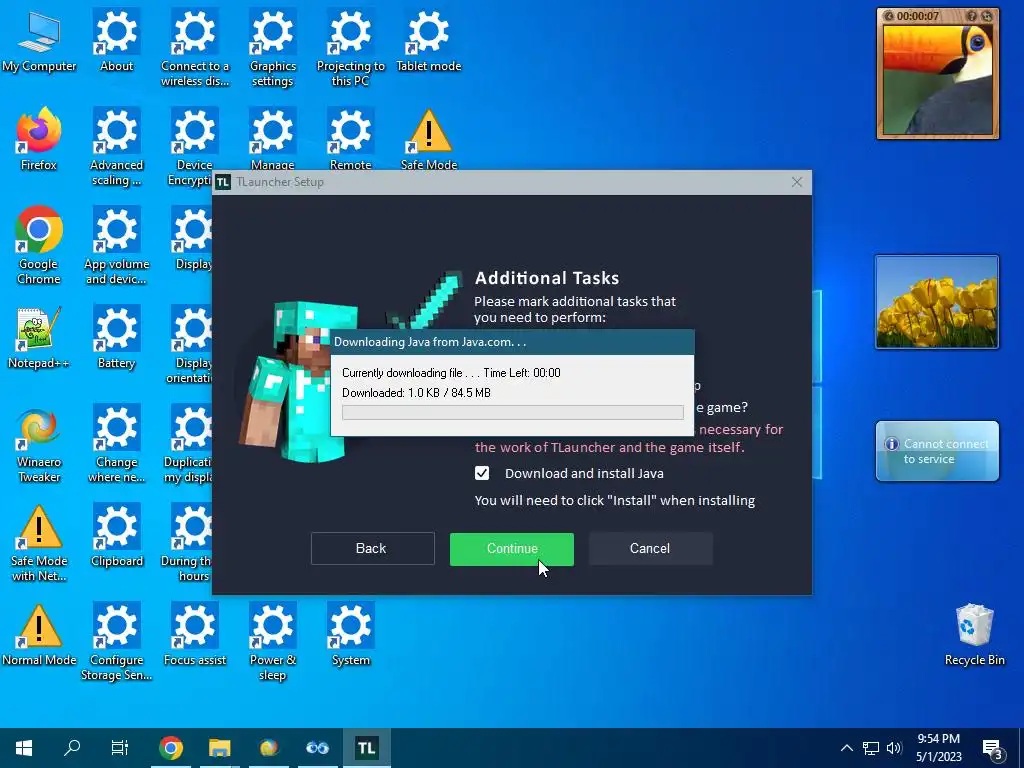Open File Explorer from the taskbar

[219, 748]
